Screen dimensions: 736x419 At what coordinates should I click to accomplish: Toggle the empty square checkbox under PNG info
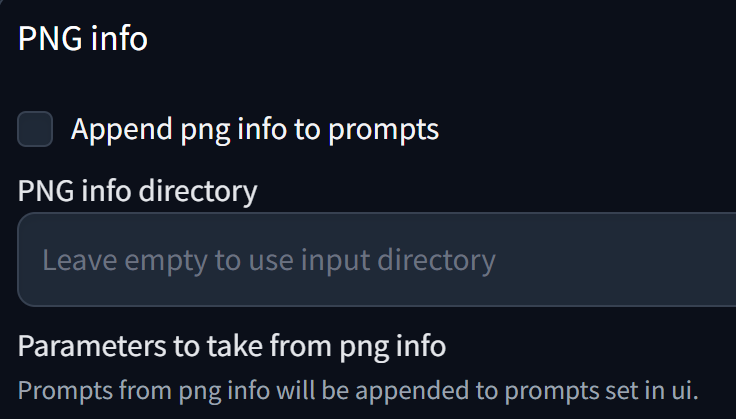pos(35,129)
